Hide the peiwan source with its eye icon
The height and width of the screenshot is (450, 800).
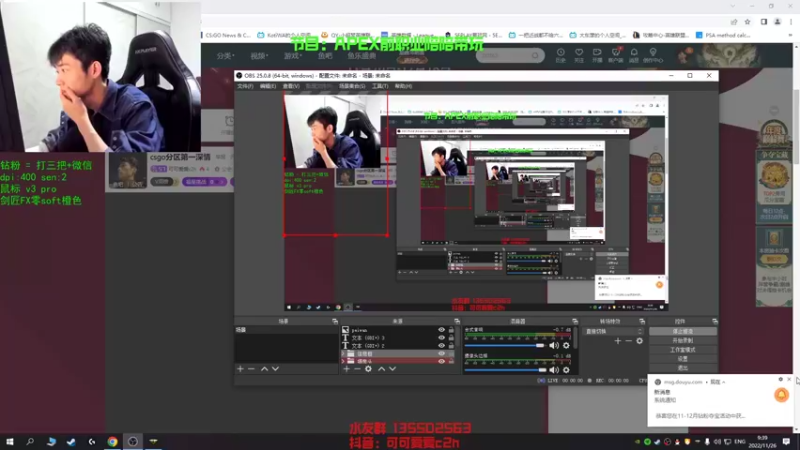point(441,330)
